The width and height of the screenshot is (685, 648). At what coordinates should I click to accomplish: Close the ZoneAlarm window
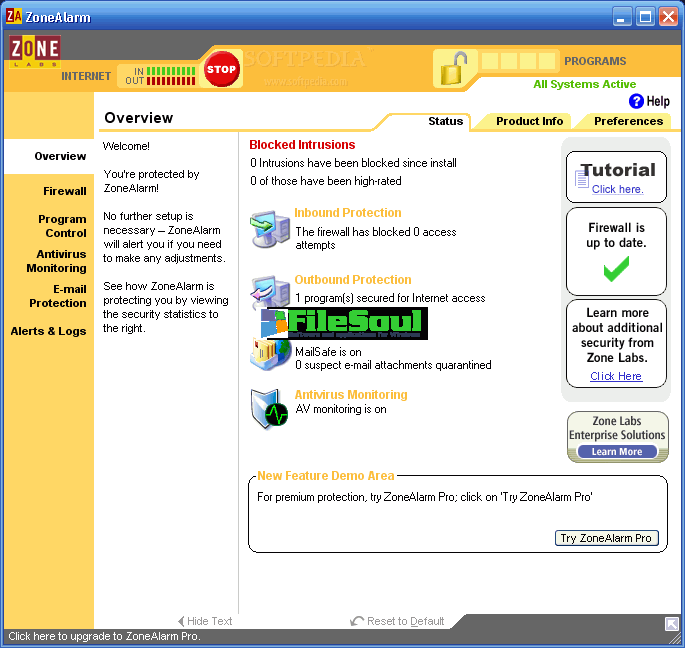pos(668,17)
